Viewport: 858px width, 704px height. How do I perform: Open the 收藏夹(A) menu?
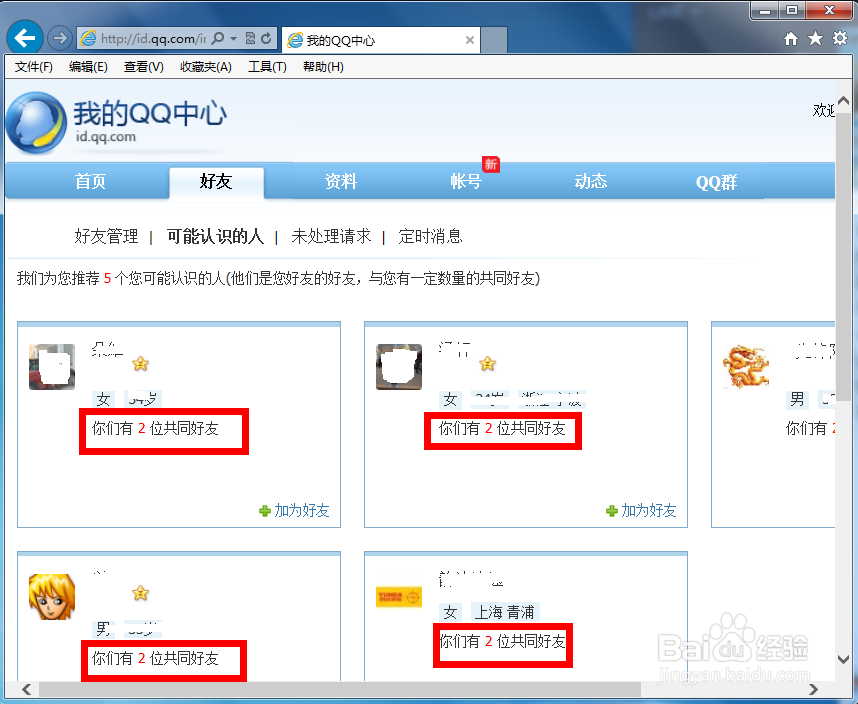click(206, 67)
